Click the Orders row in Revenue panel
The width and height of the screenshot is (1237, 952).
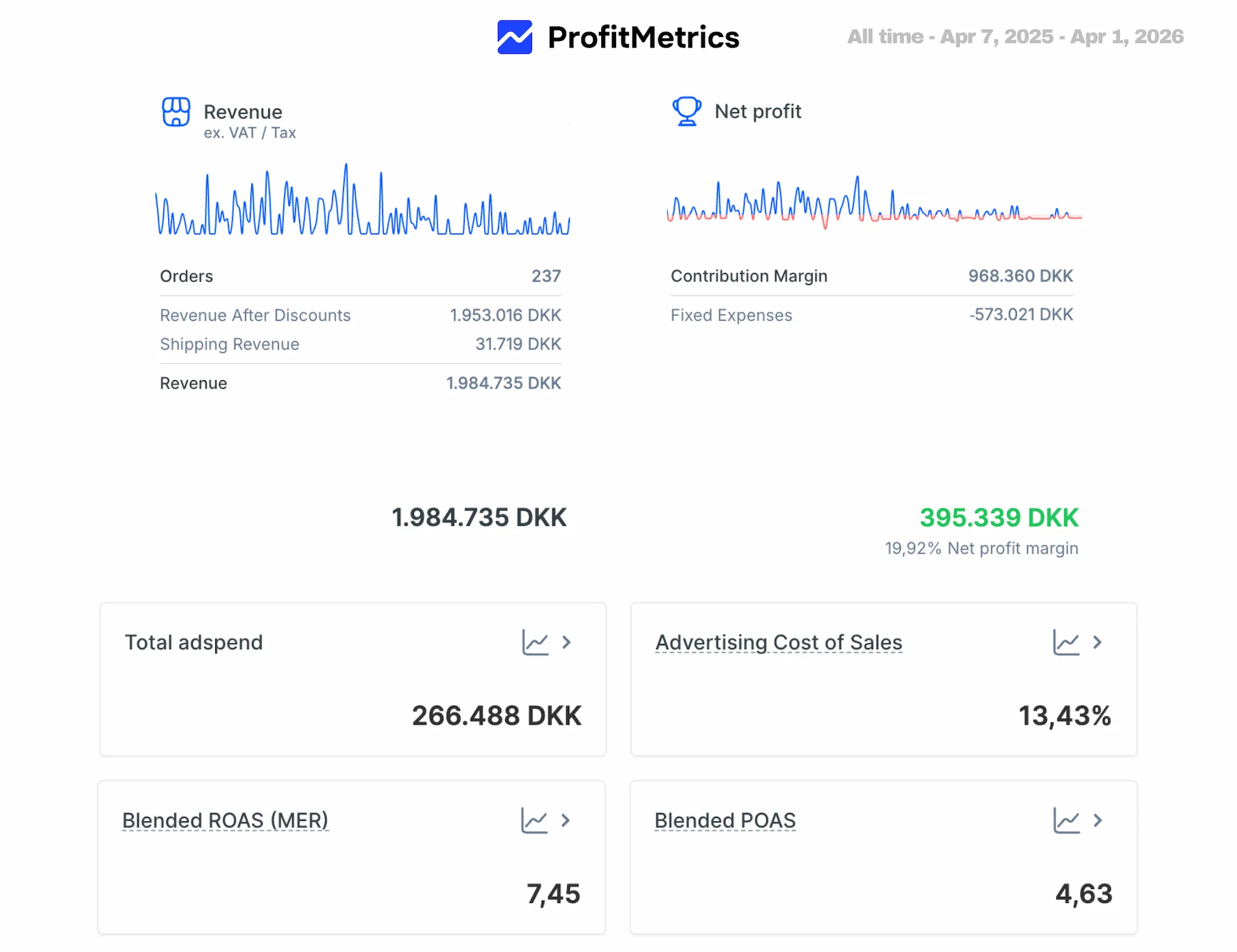coord(360,277)
